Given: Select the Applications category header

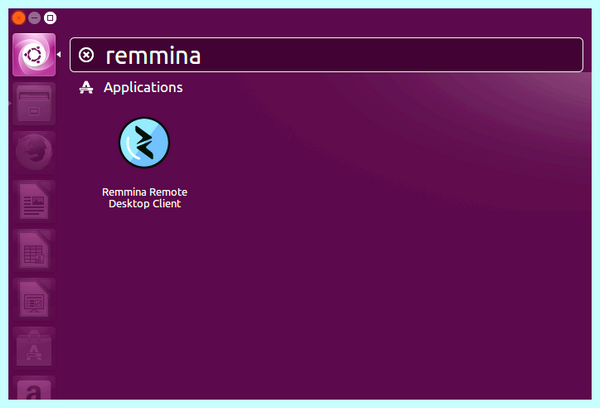Looking at the screenshot, I should pyautogui.click(x=143, y=88).
